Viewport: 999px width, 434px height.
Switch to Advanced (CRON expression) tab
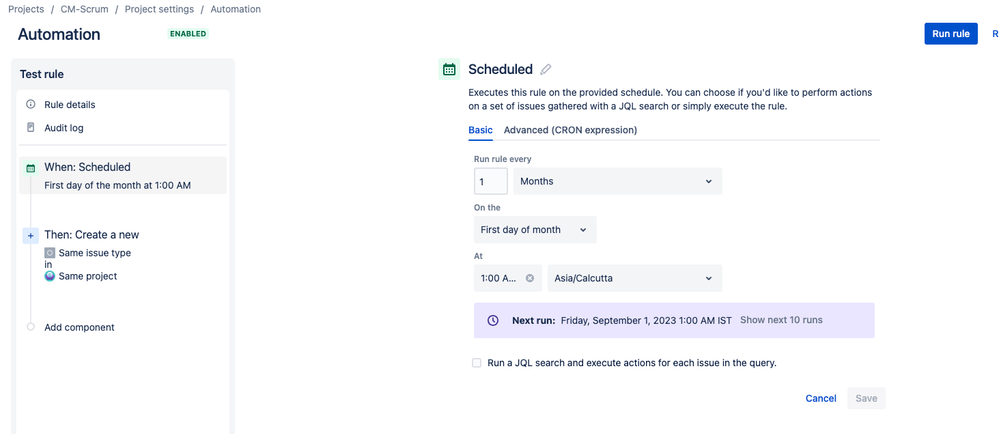coord(570,130)
